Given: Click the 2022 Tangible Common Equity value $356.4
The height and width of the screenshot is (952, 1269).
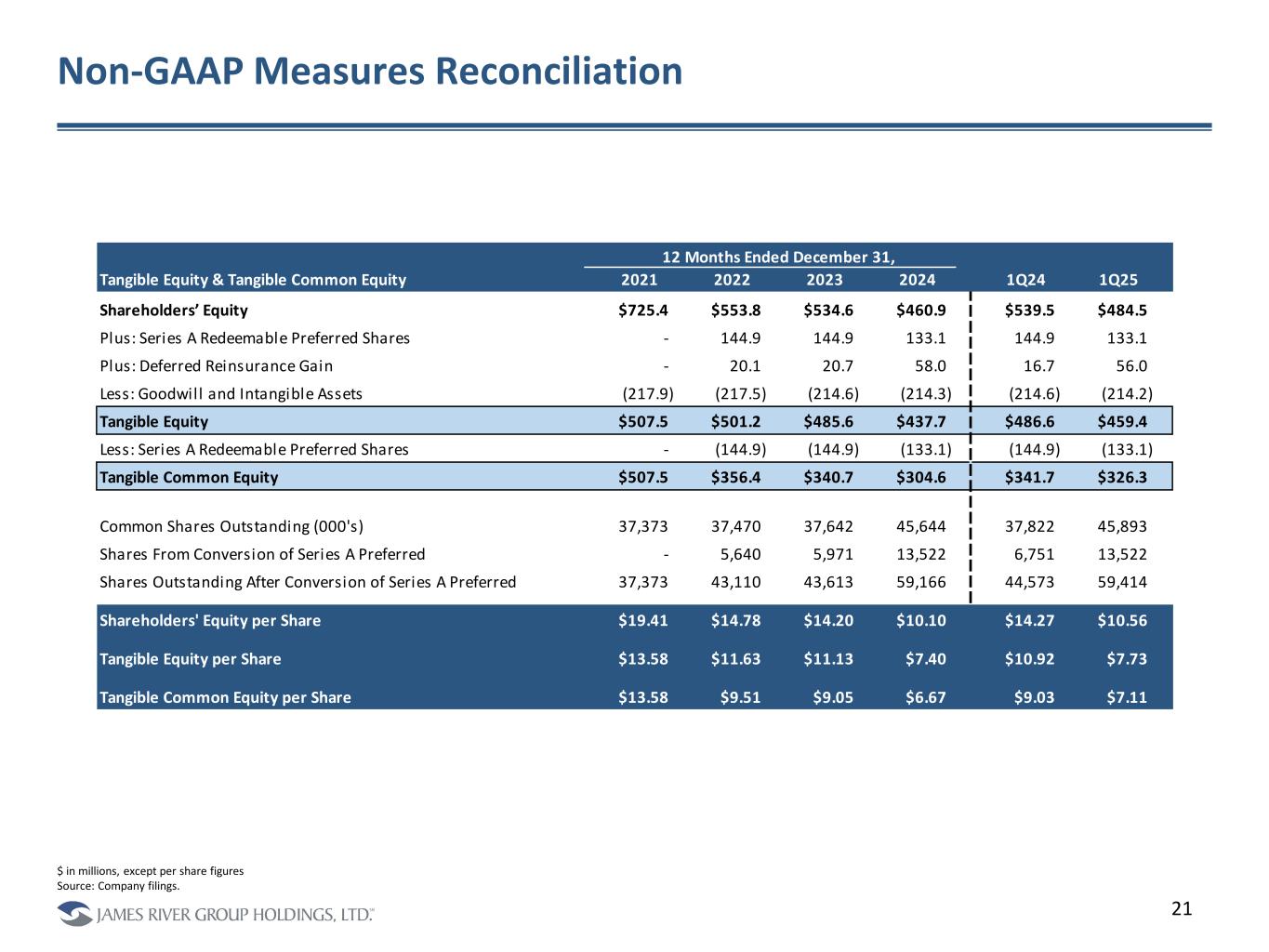Looking at the screenshot, I should pos(735,477).
